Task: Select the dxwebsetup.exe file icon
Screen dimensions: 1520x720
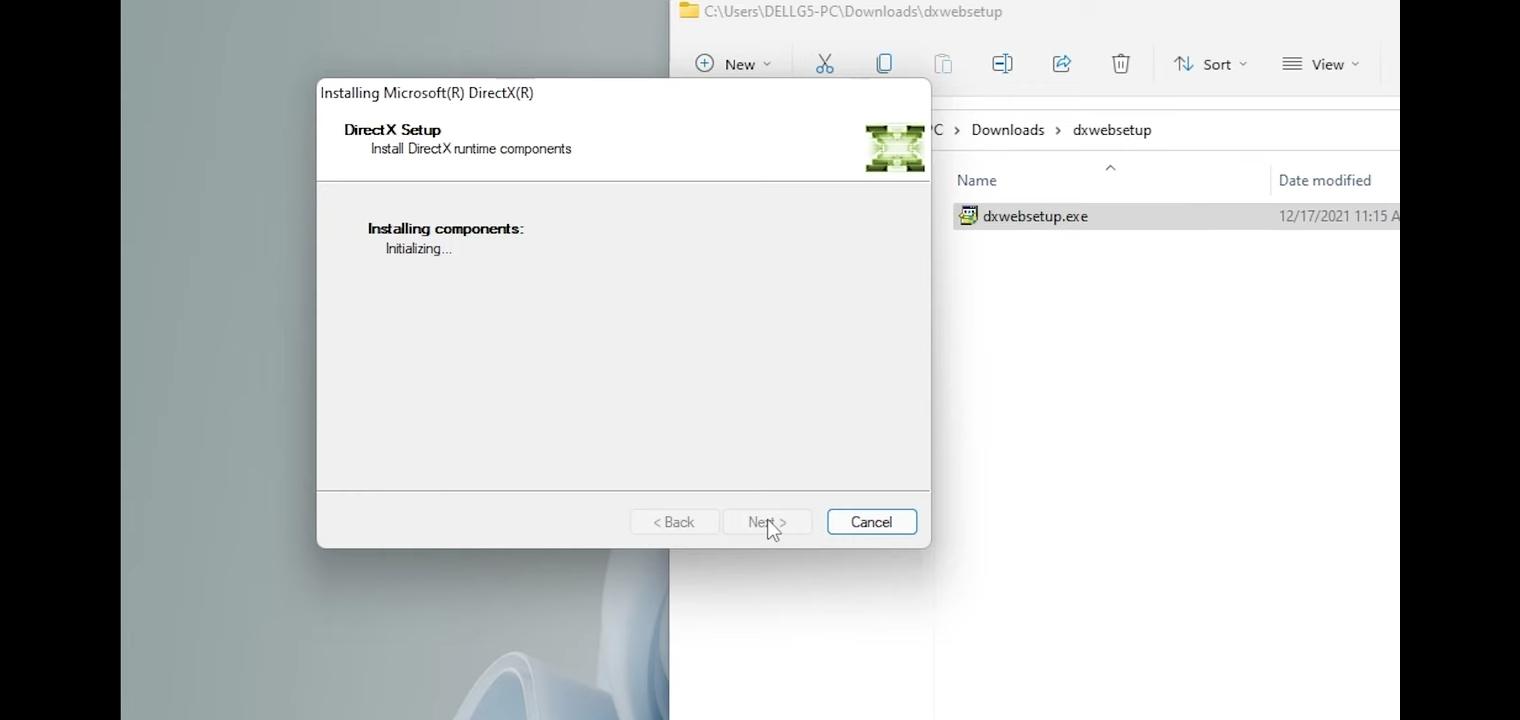Action: 967,215
